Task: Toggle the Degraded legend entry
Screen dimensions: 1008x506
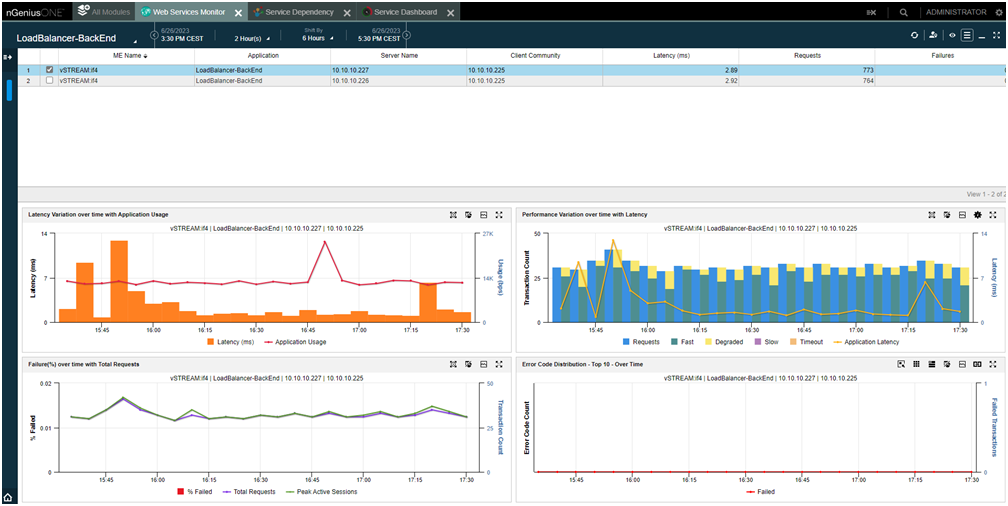Action: pos(723,342)
